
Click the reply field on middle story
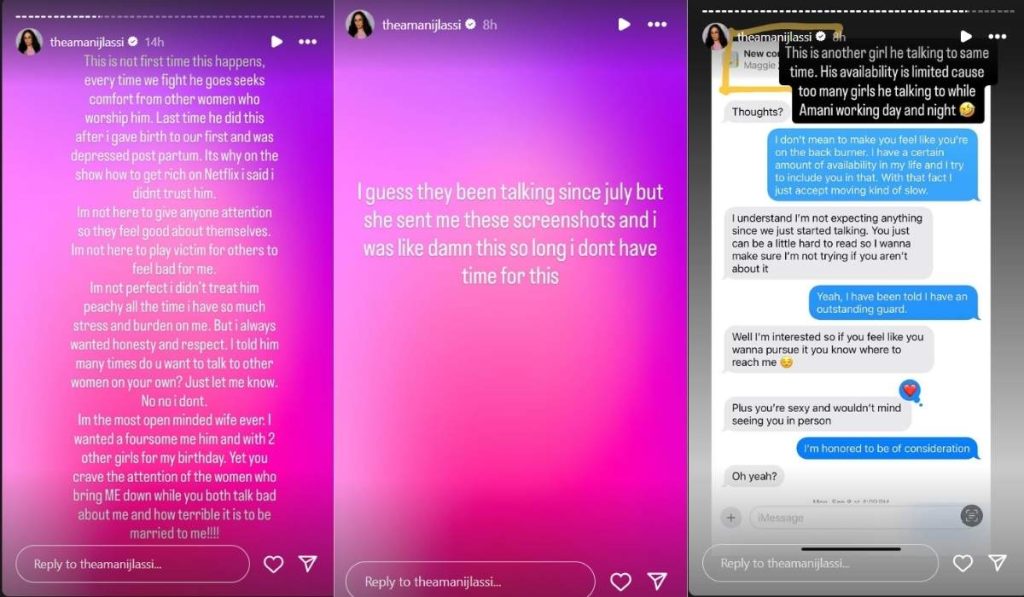pos(470,581)
